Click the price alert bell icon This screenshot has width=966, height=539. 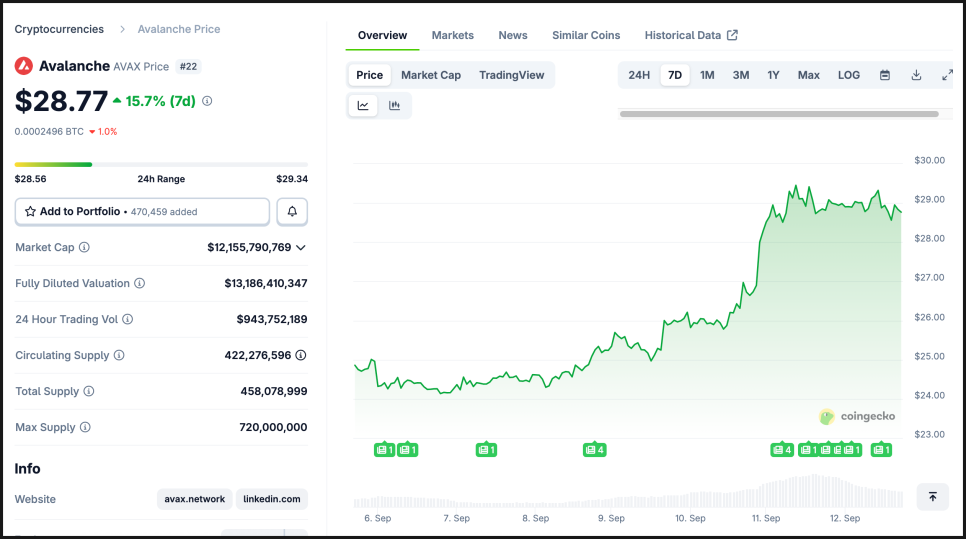click(x=292, y=211)
